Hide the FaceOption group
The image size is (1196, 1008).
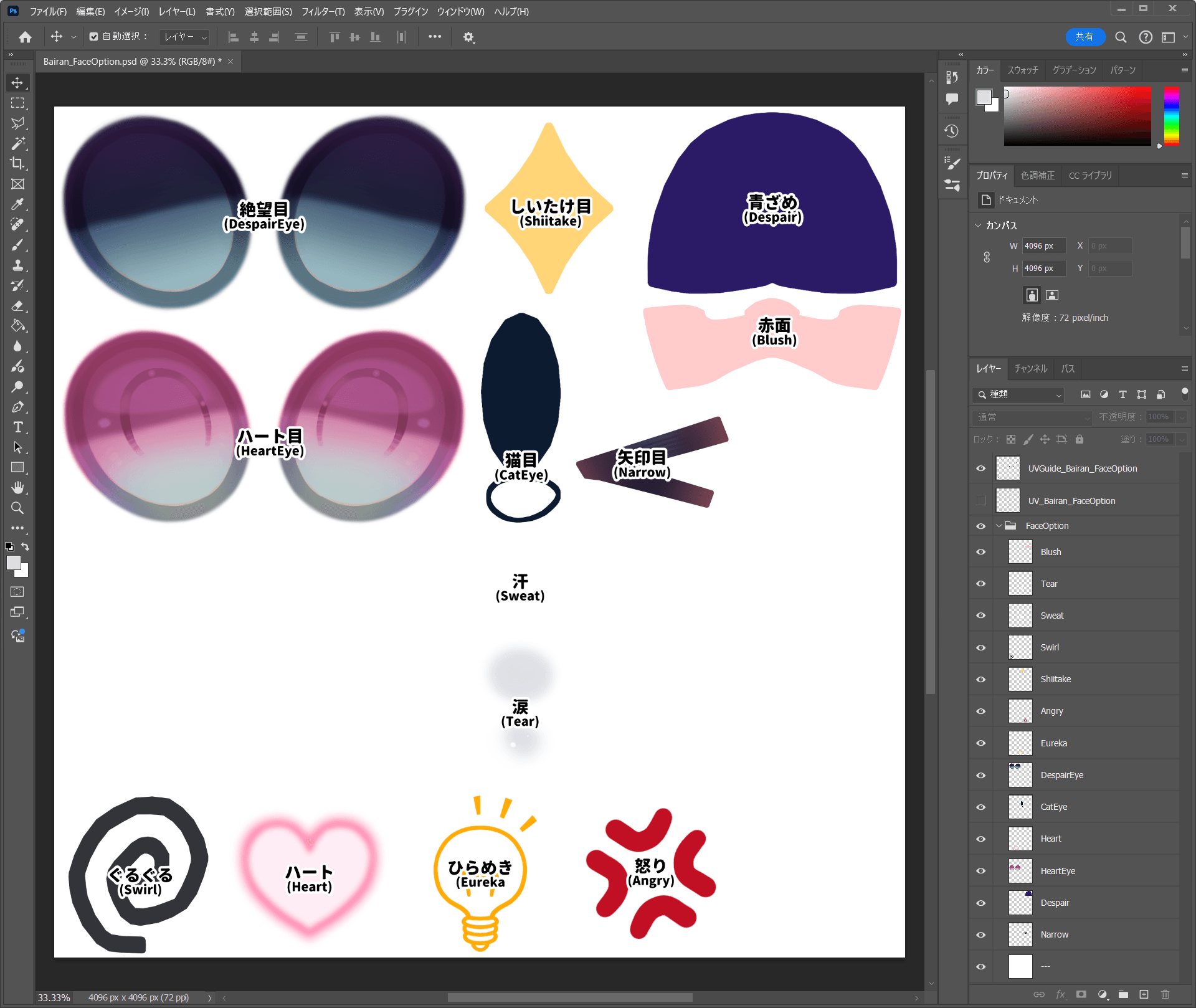coord(981,526)
